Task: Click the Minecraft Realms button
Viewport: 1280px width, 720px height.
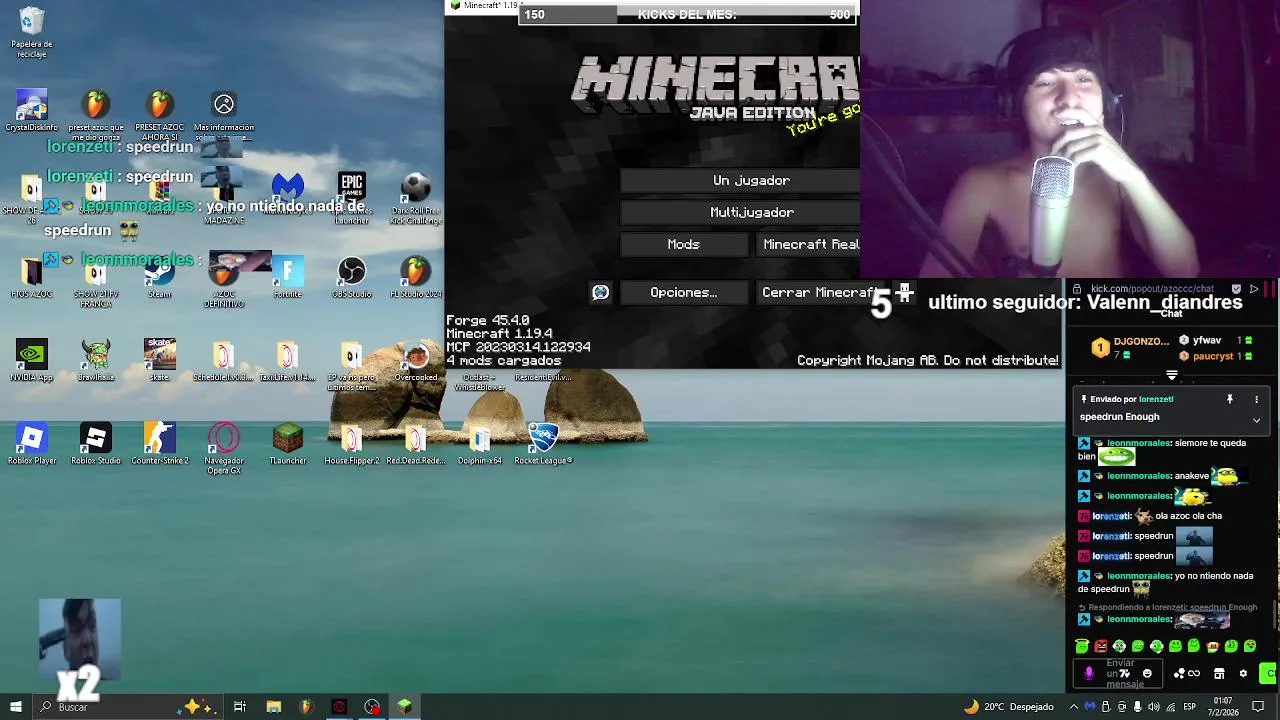Action: 808,244
